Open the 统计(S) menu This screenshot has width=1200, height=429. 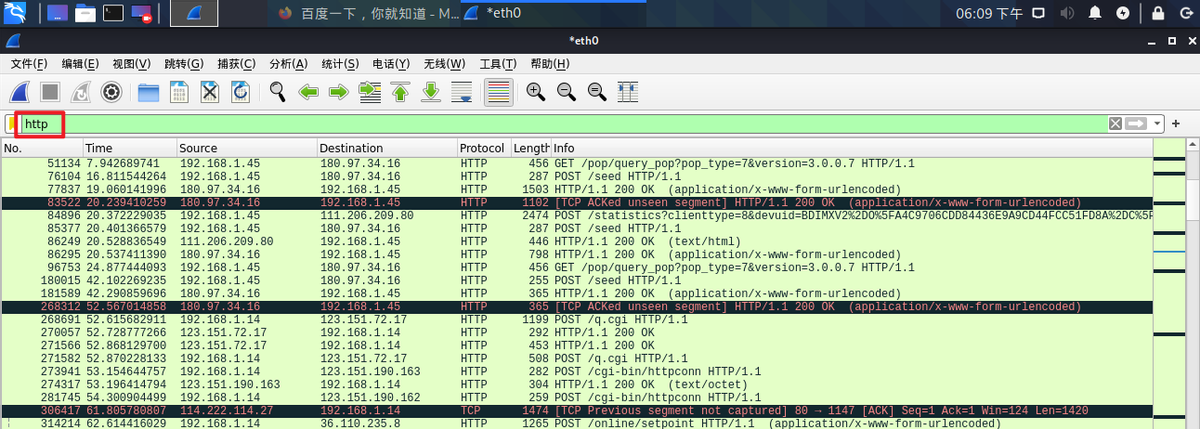tap(340, 63)
